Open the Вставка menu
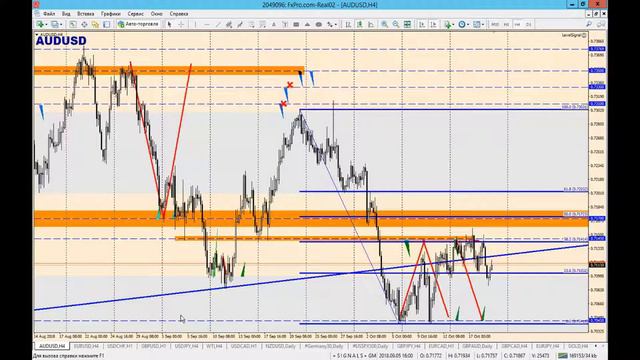This screenshot has width=640, height=360. 86,14
